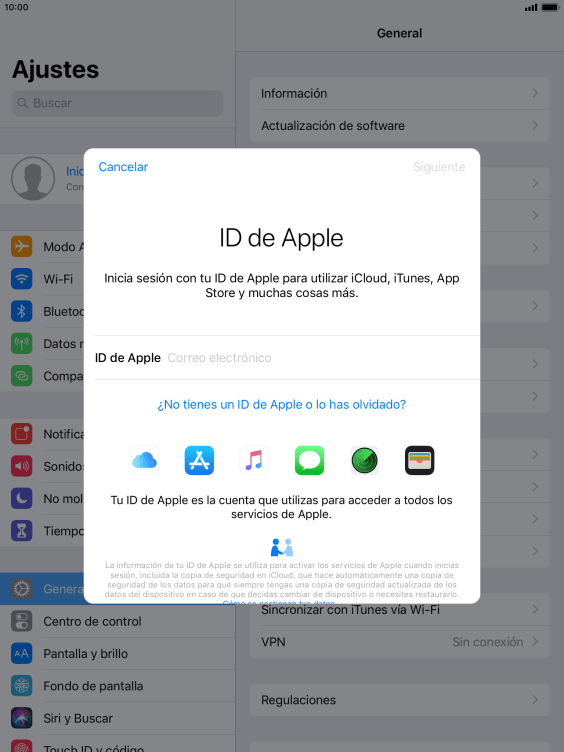
Task: Tap the Wallet icon
Action: click(x=420, y=460)
